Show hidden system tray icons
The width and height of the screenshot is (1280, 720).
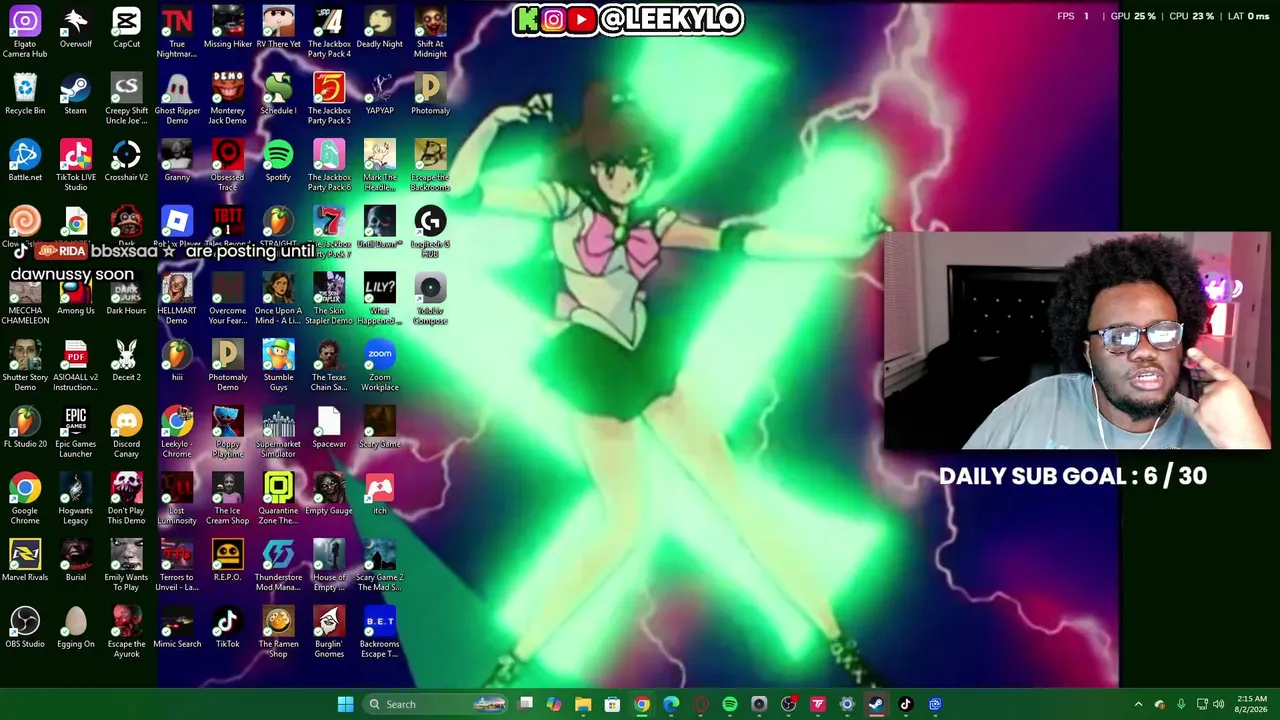(x=1138, y=704)
